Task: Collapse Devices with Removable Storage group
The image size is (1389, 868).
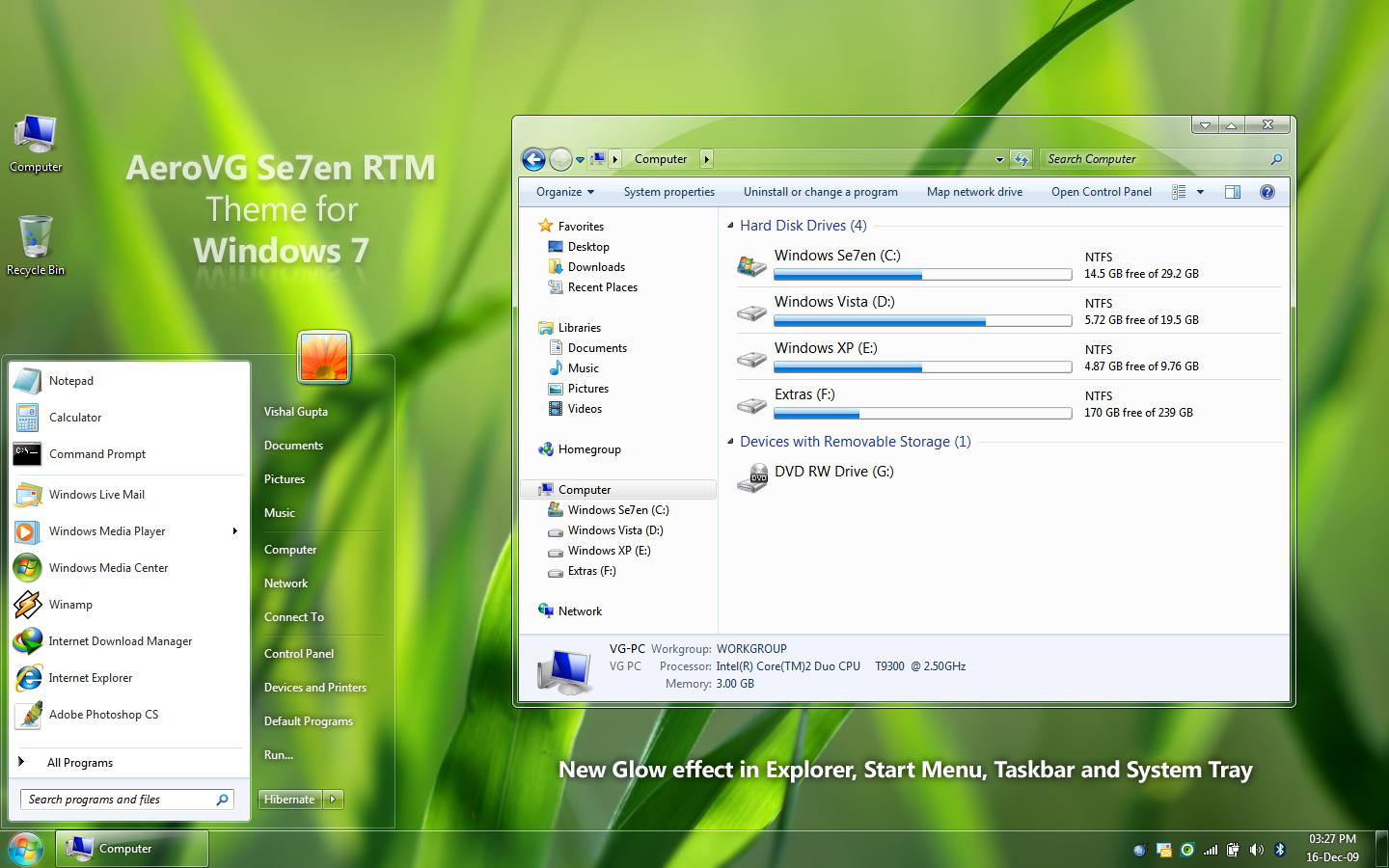Action: click(730, 442)
